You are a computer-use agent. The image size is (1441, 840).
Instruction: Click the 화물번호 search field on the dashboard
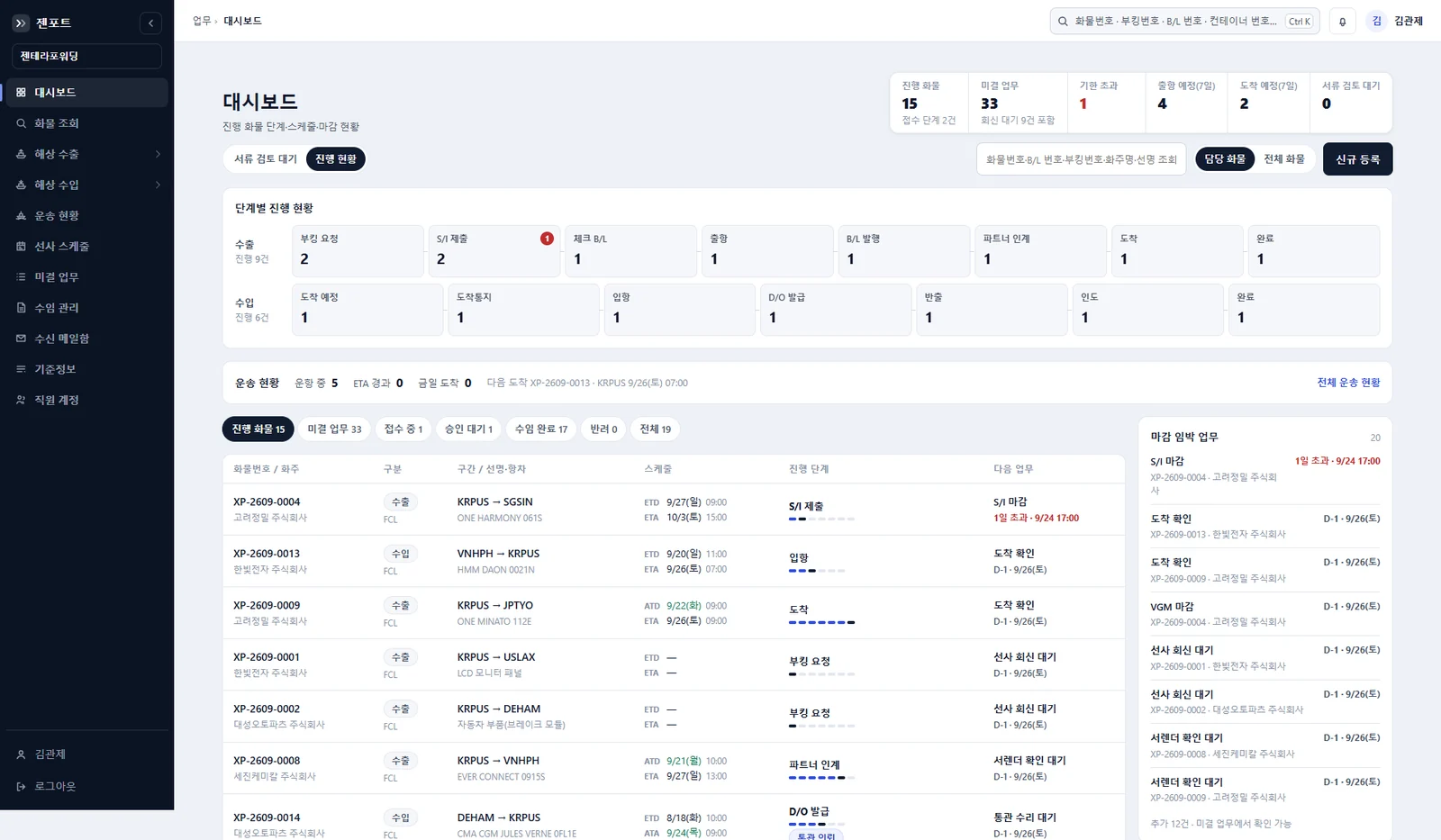coord(1081,159)
